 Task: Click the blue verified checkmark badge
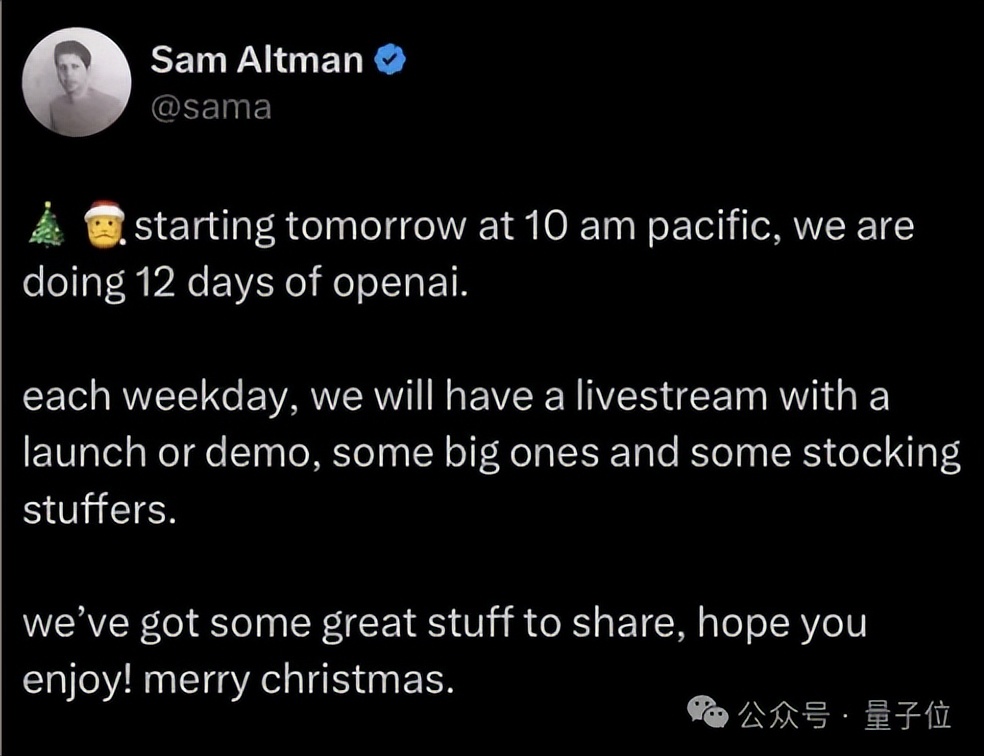pyautogui.click(x=389, y=61)
